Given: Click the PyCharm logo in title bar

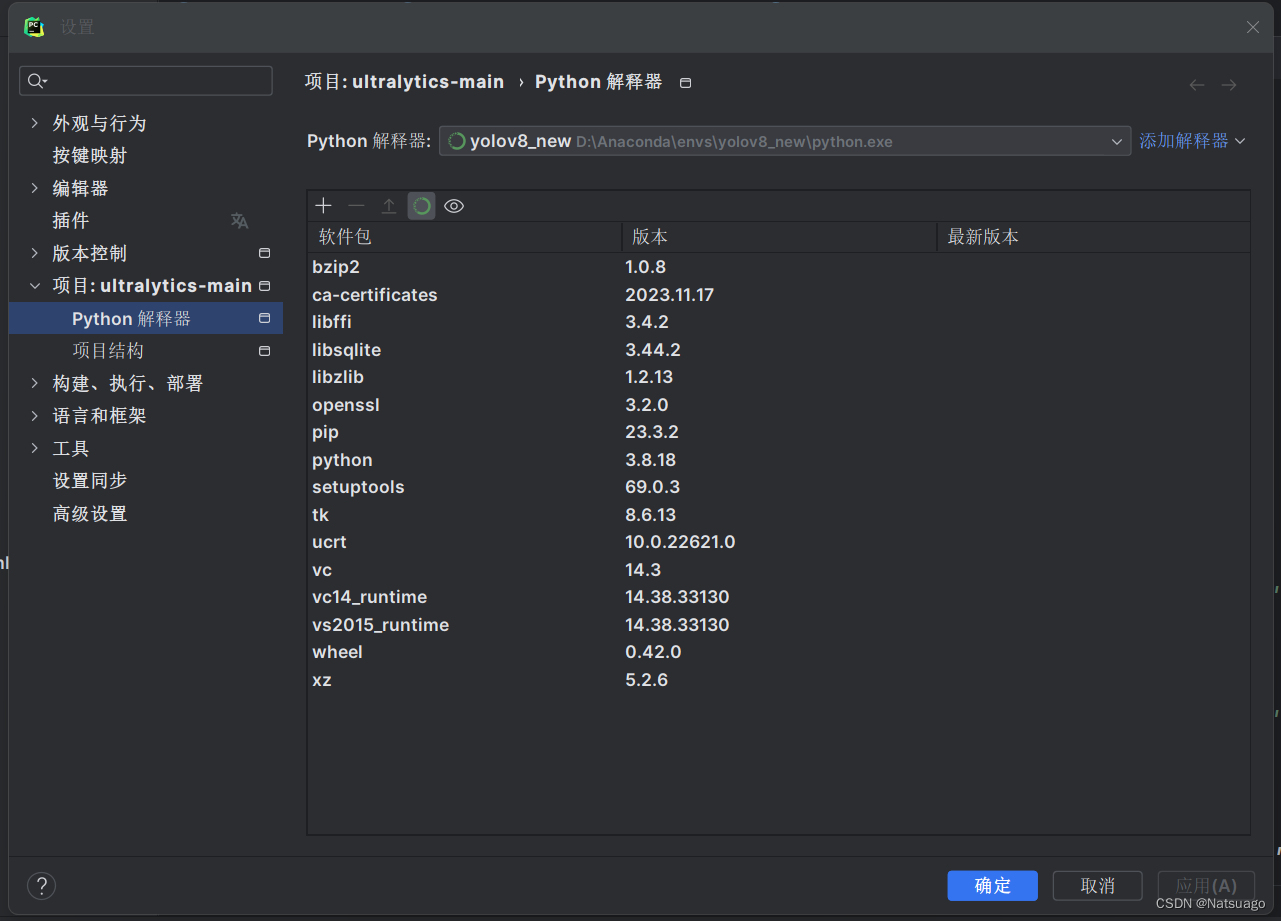Looking at the screenshot, I should (x=35, y=27).
